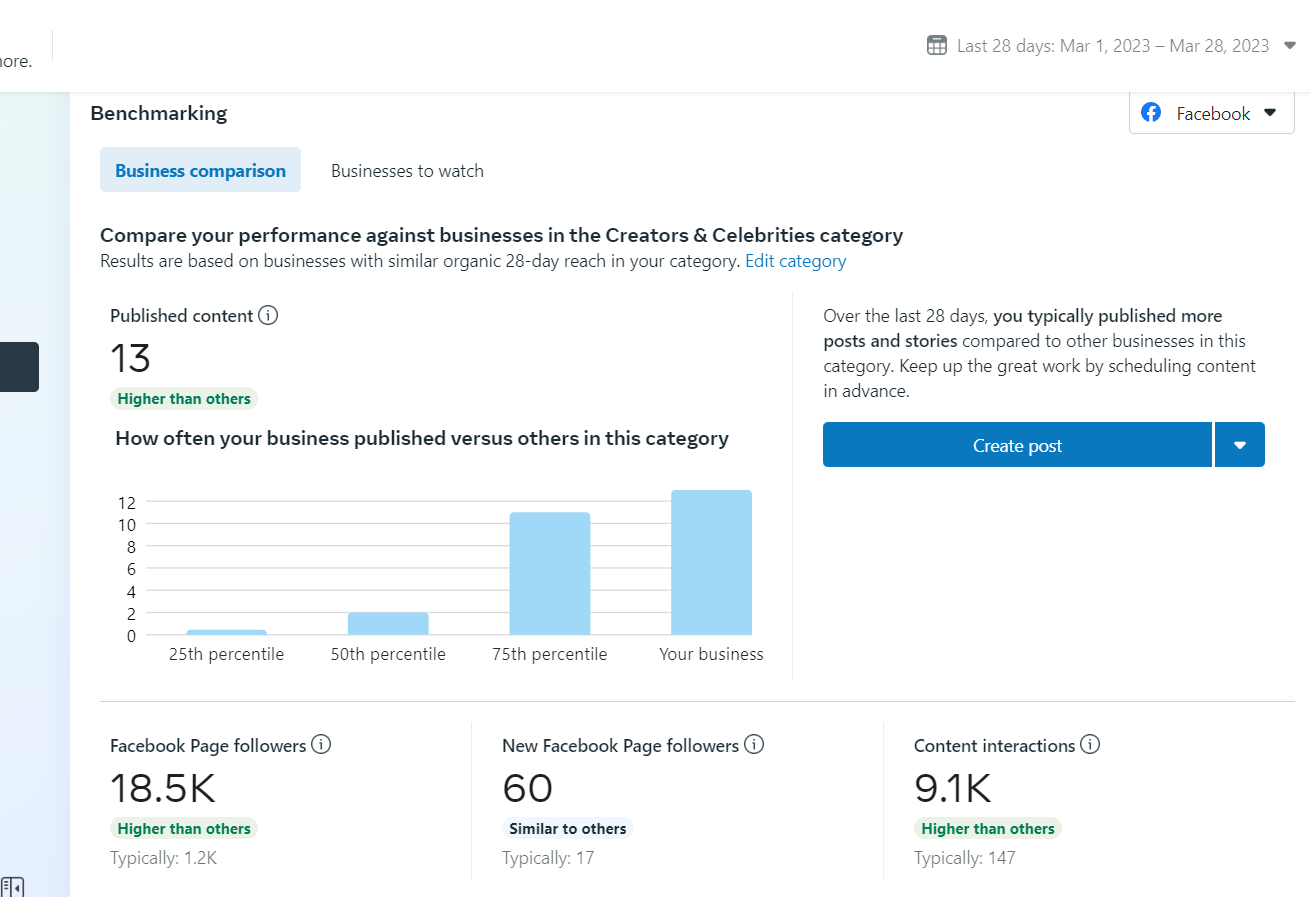Click the calendar icon in date range

(937, 45)
